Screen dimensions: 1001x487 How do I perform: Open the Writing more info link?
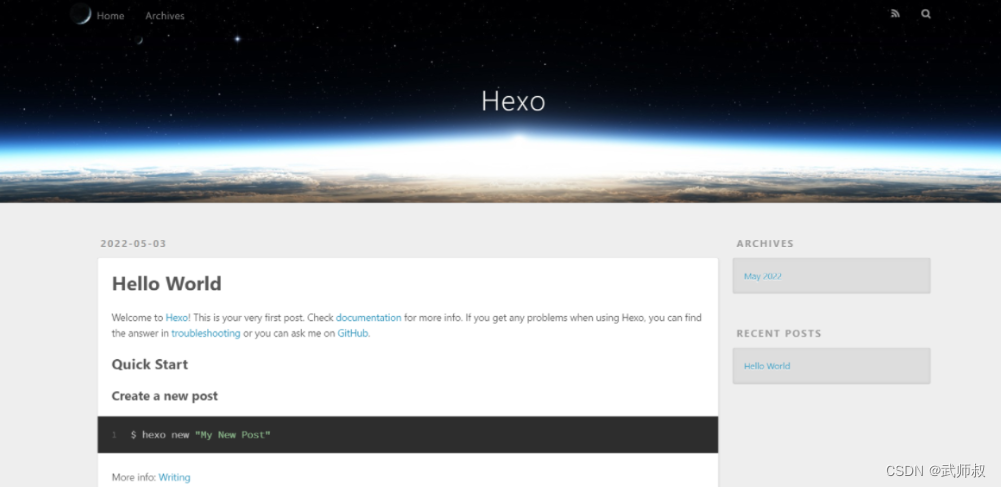pos(174,477)
